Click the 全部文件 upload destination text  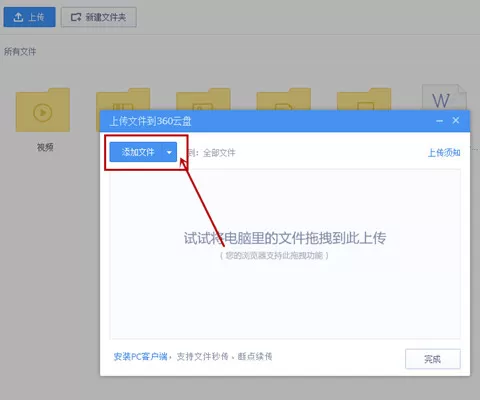pos(219,153)
